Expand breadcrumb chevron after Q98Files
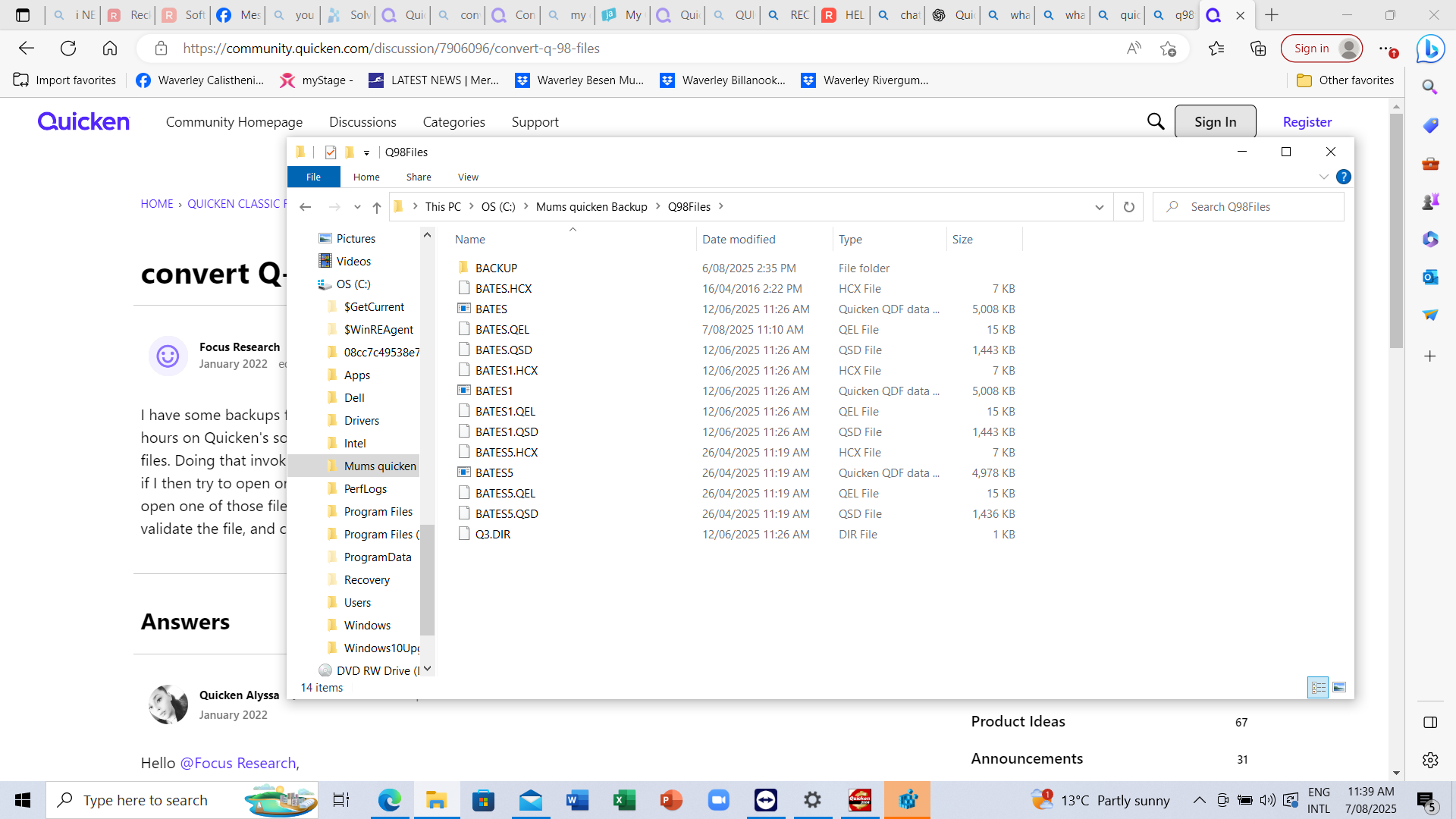 pos(720,206)
